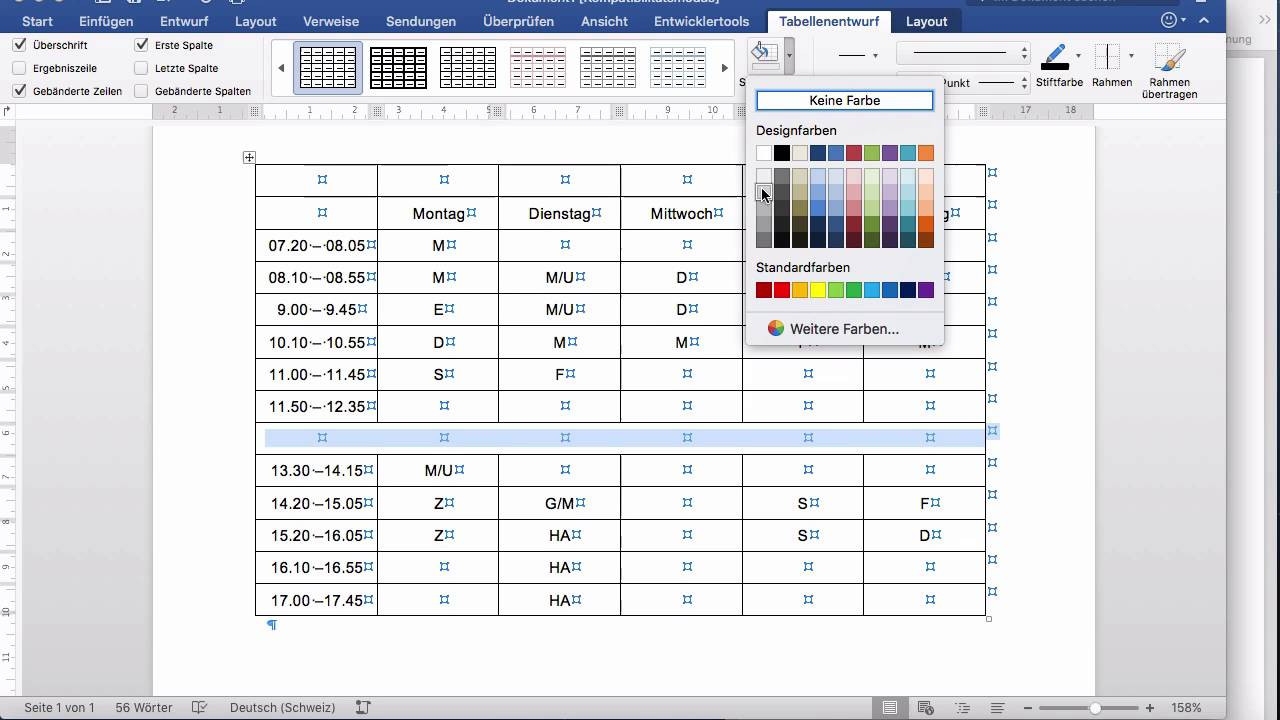This screenshot has height=720, width=1280.
Task: Toggle the Gebänderte Zeilen checkbox
Action: tap(20, 91)
